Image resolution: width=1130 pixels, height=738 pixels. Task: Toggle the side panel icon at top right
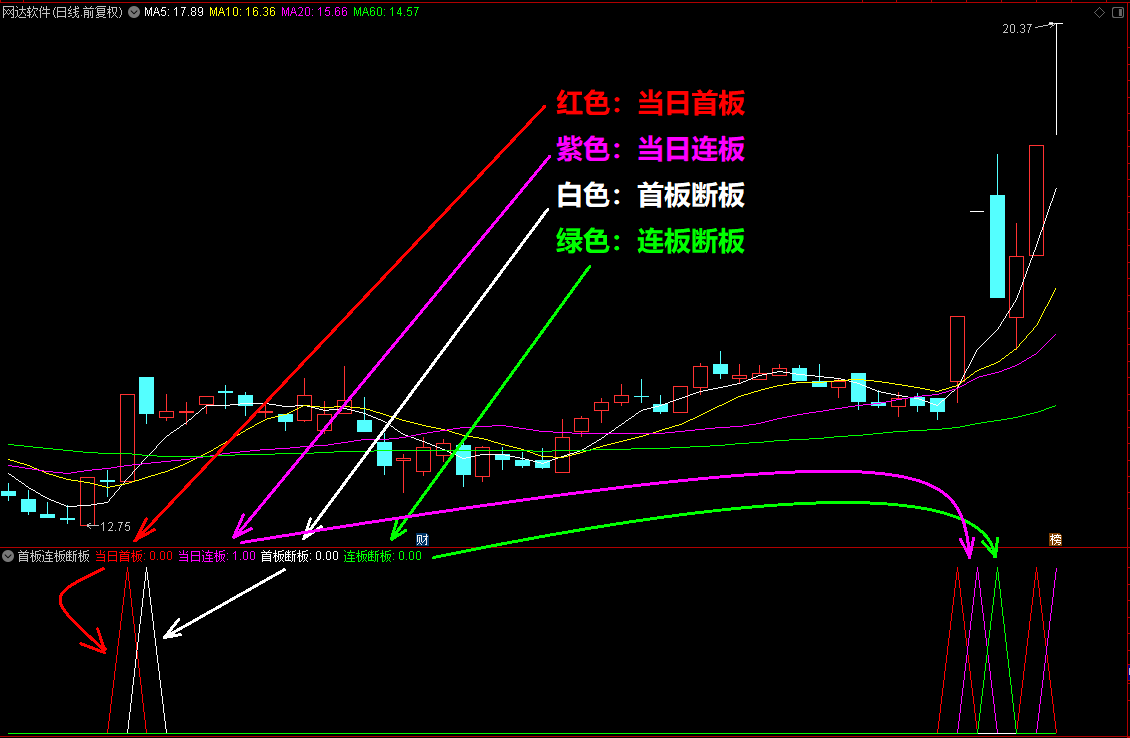point(1118,12)
